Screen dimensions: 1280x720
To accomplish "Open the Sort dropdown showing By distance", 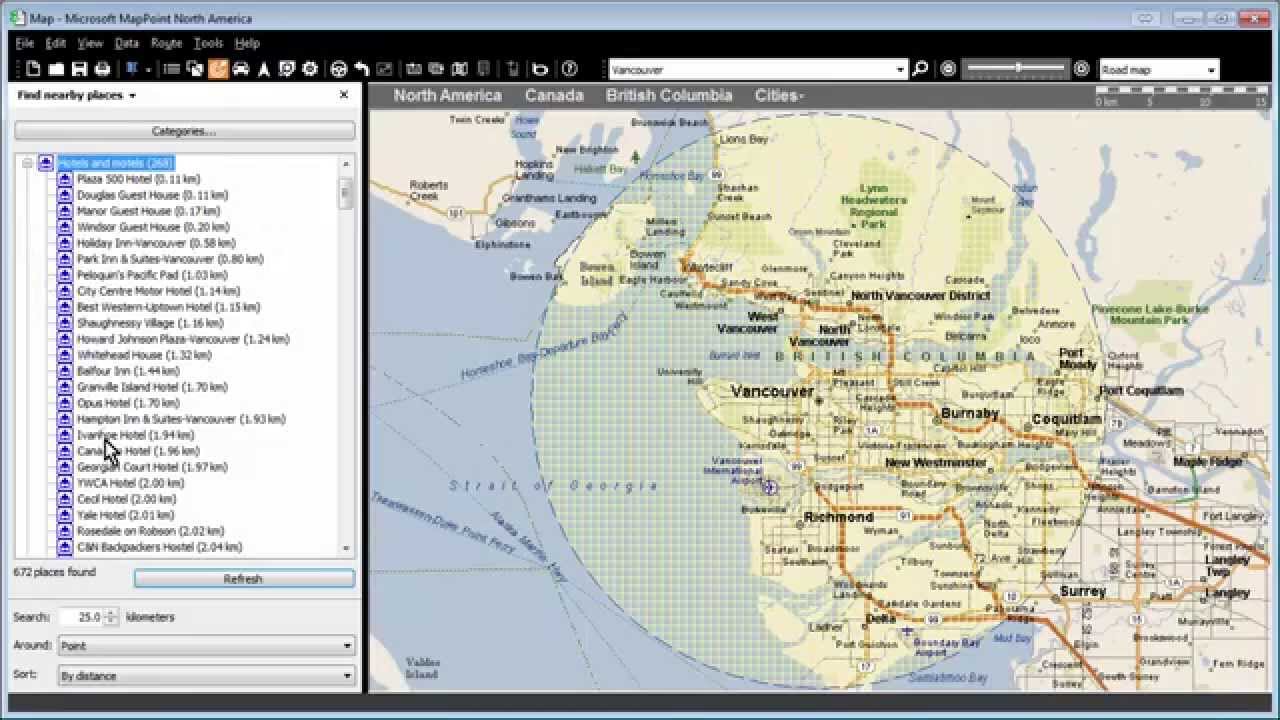I will pyautogui.click(x=207, y=676).
